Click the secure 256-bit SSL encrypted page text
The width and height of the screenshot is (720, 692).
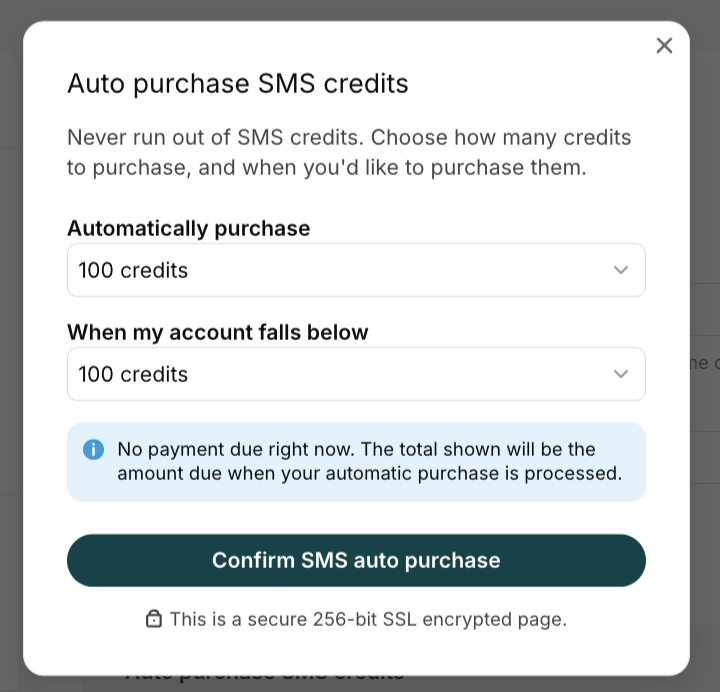368,619
